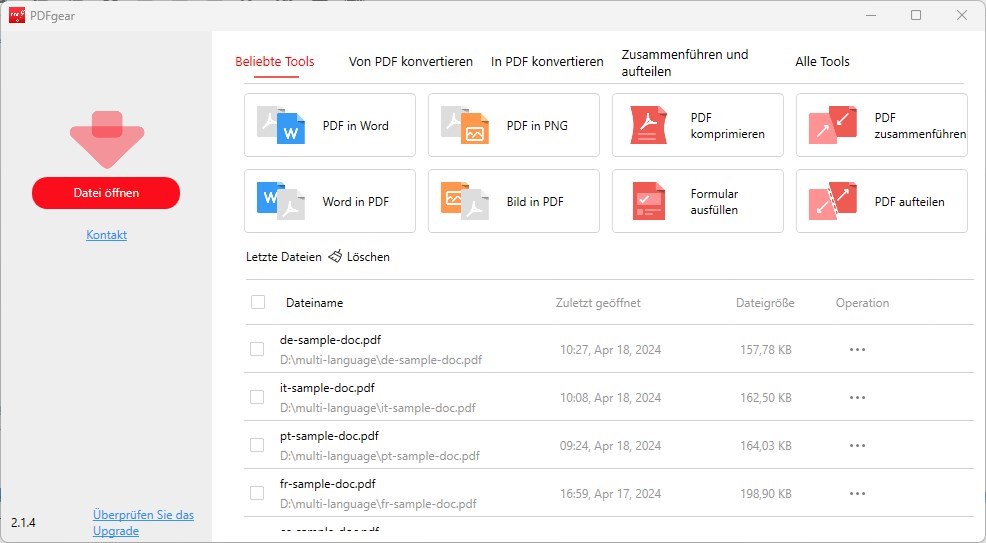Click the file size 162,50 KB
Image resolution: width=986 pixels, height=543 pixels.
766,397
